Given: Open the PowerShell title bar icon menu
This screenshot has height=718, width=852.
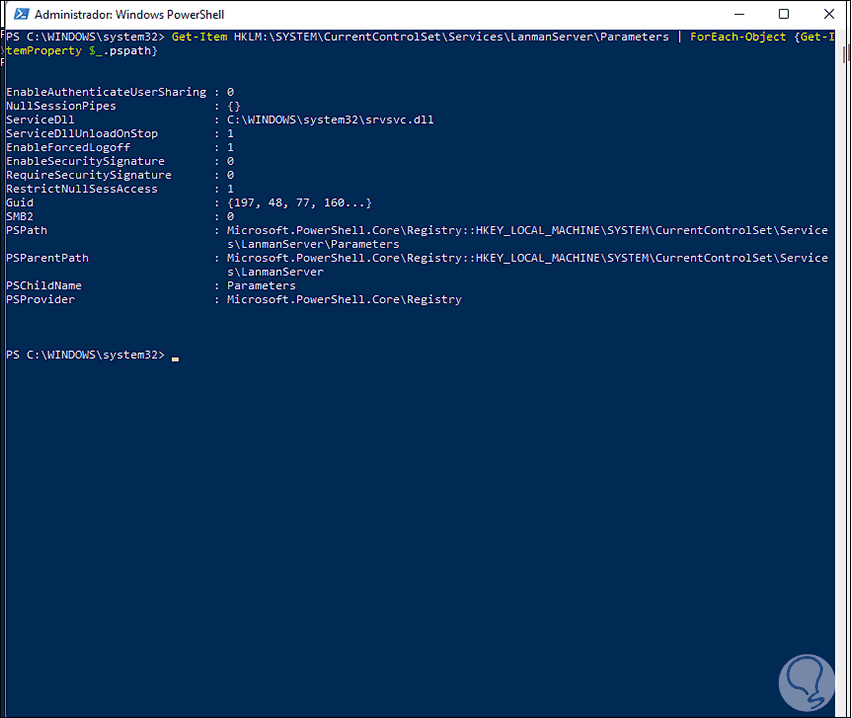Looking at the screenshot, I should [21, 14].
